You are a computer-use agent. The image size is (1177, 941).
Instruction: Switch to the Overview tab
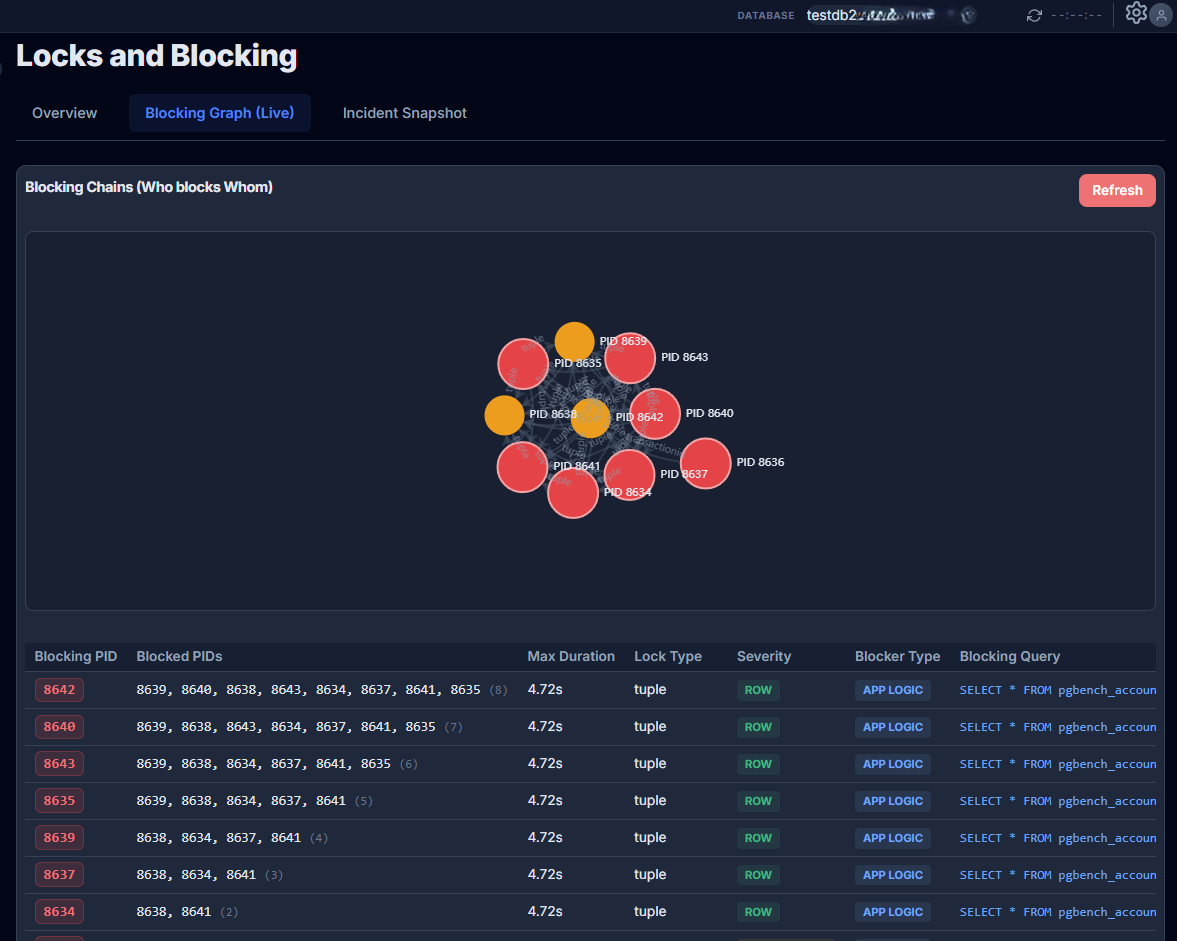[64, 113]
